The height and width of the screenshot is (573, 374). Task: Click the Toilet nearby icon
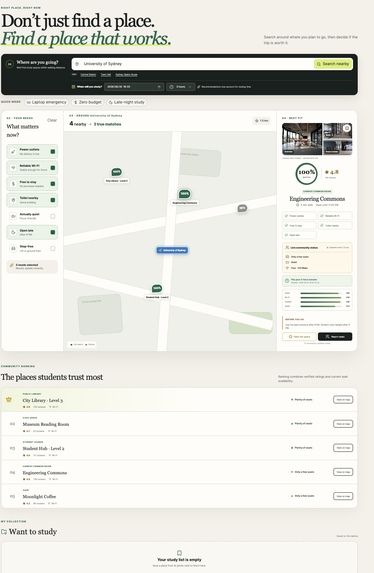point(13,200)
